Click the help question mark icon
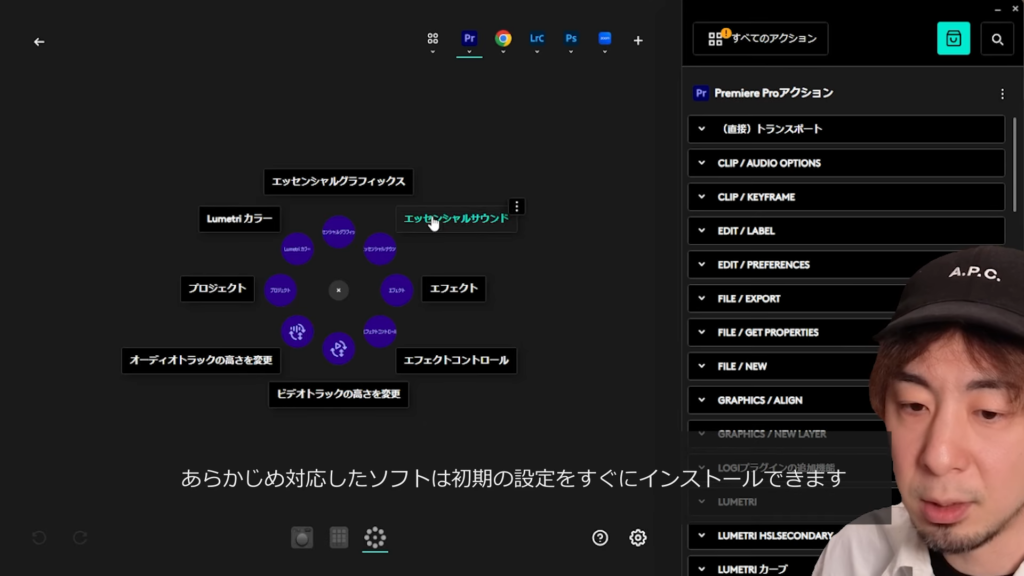This screenshot has height=576, width=1024. point(600,538)
